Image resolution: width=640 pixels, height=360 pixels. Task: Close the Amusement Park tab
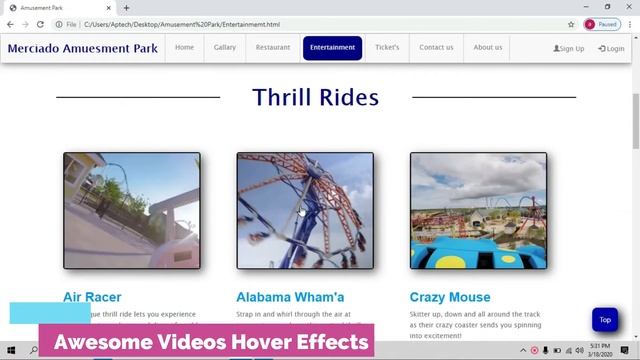pos(109,8)
